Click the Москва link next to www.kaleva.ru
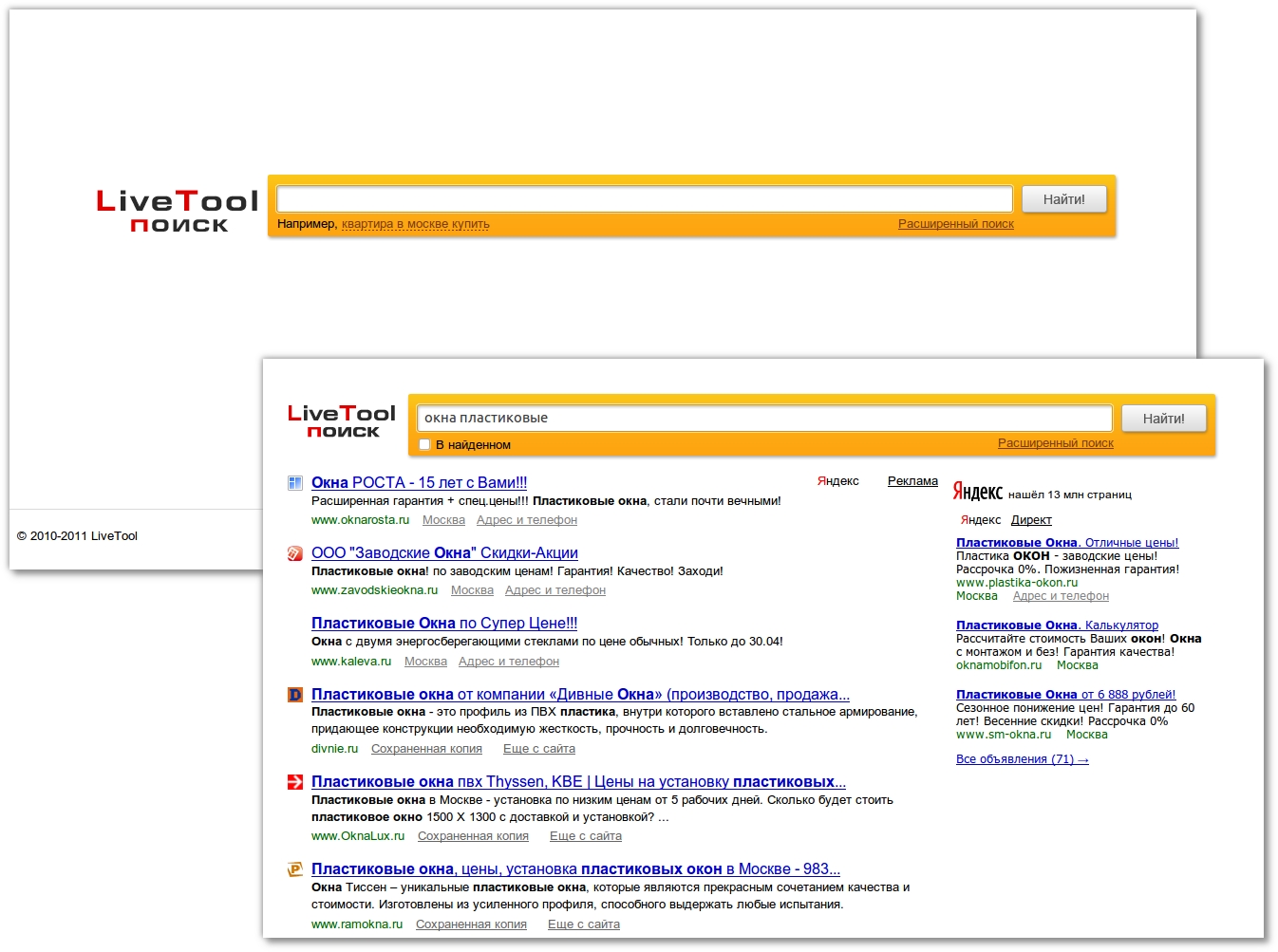 click(425, 662)
